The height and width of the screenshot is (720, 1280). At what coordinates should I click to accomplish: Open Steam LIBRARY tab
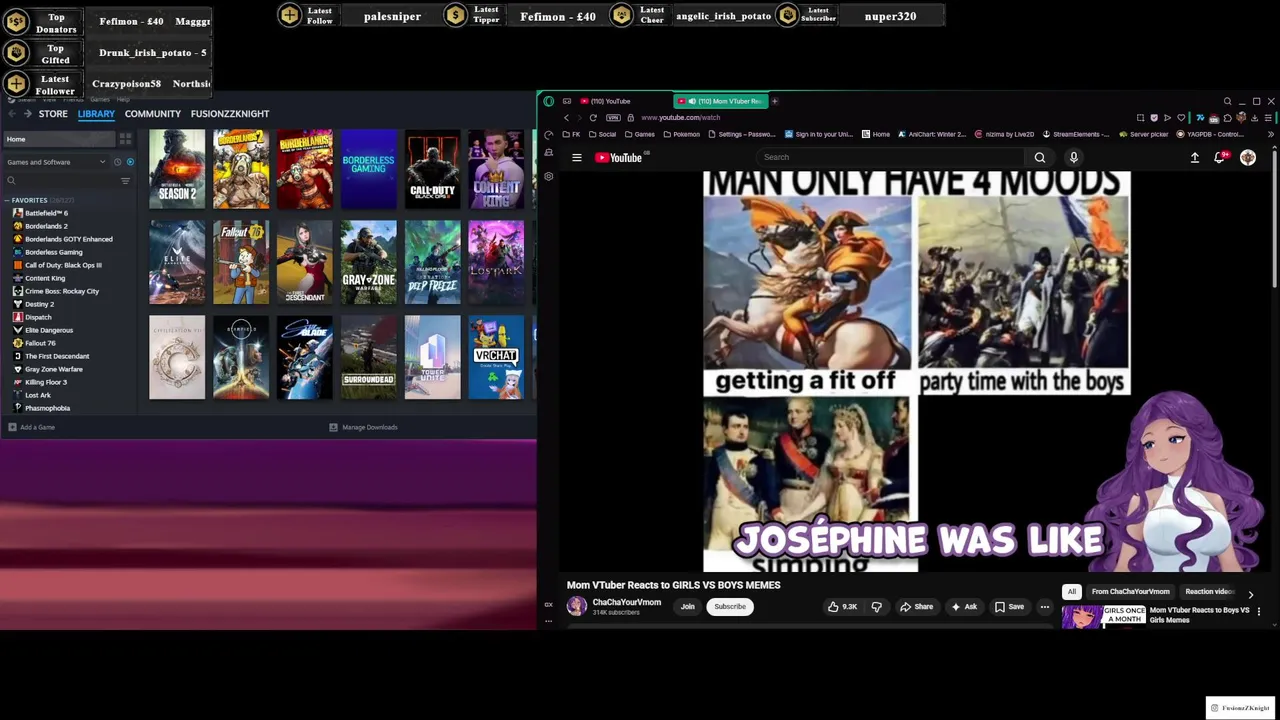(96, 114)
